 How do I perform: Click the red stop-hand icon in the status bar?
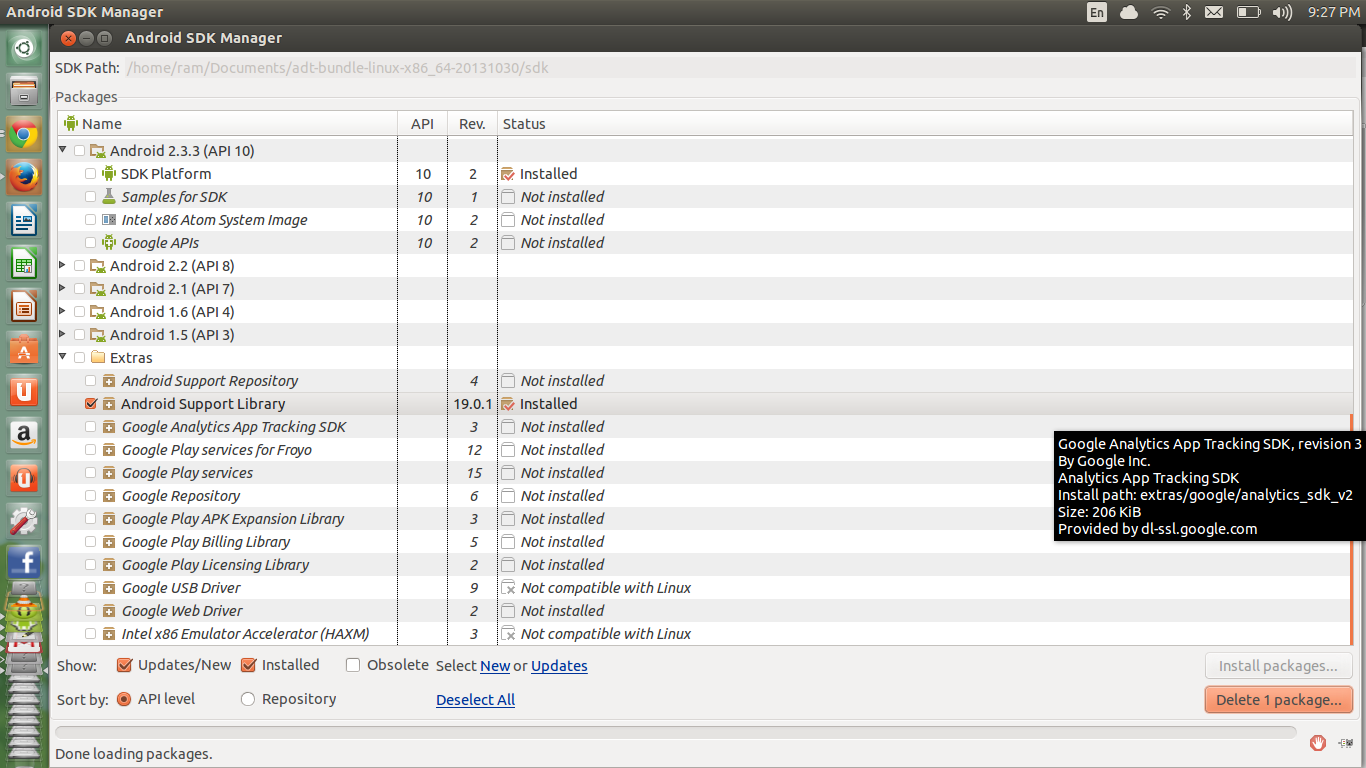(1318, 743)
